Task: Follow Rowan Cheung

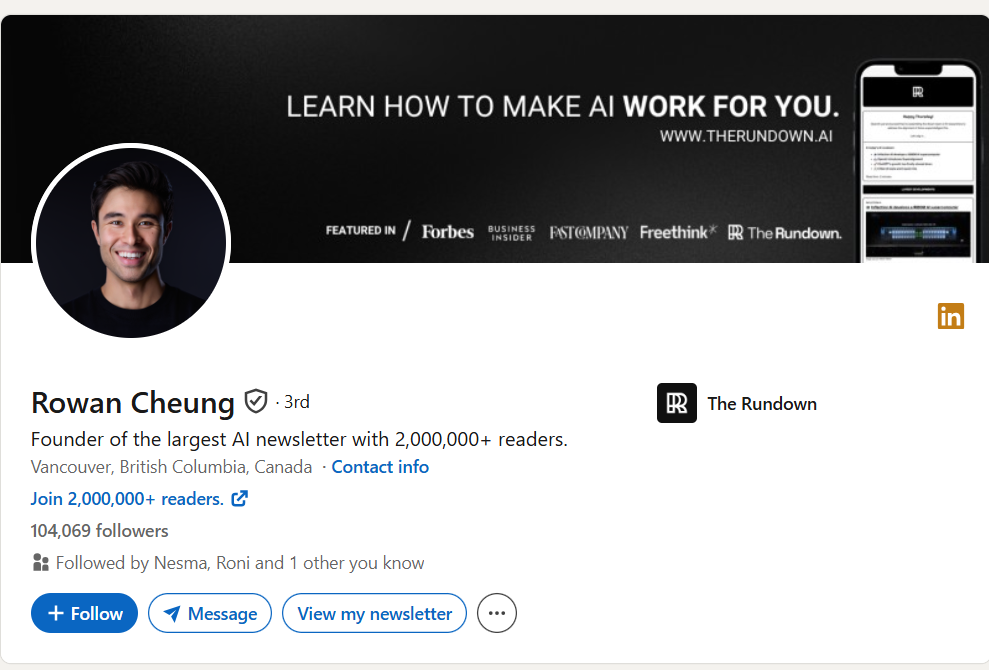Action: [85, 613]
